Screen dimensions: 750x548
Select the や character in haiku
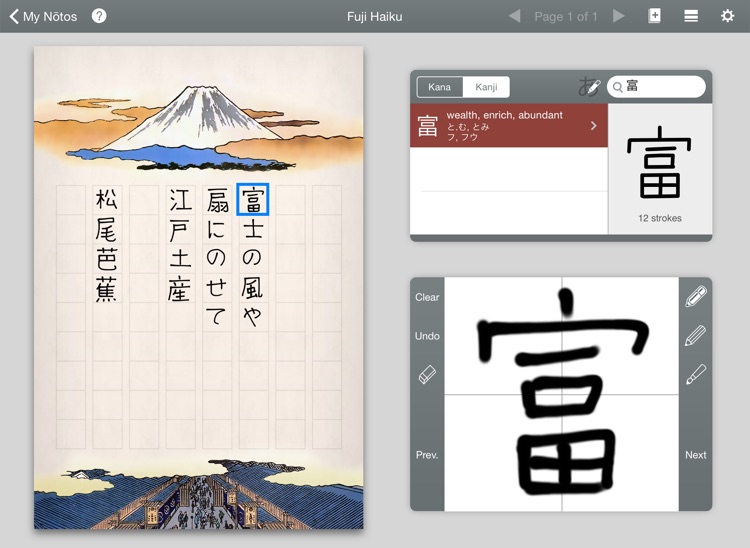(253, 317)
